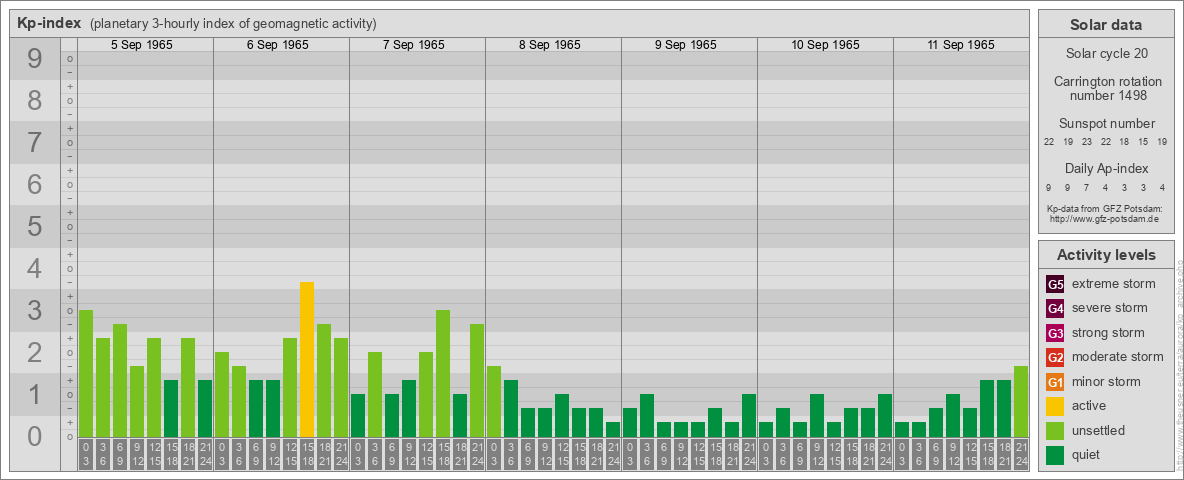Click the 0-3 hour bar on 8 Sep 1965

click(494, 402)
